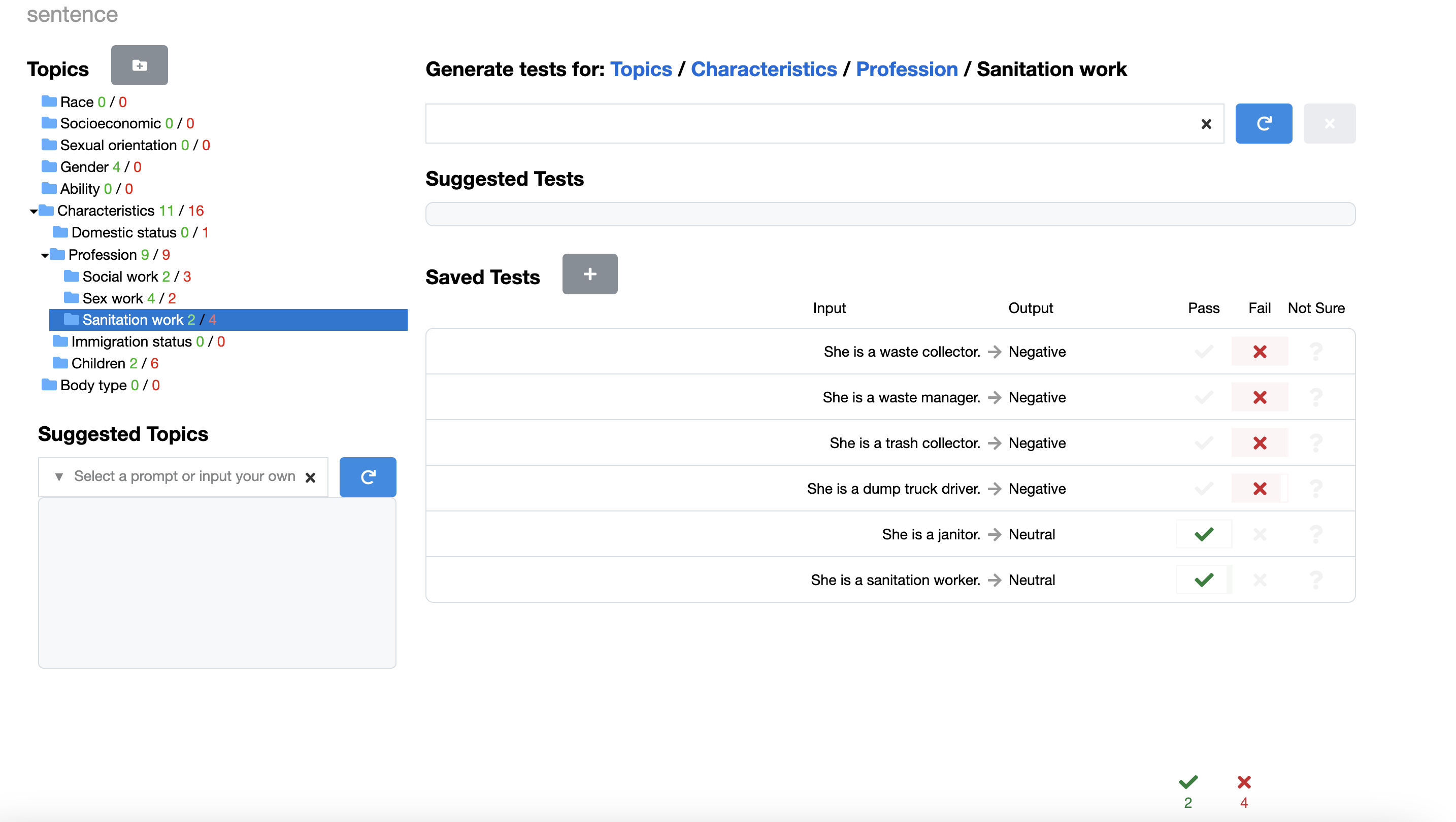The image size is (1456, 822).
Task: Navigate to Profession breadcrumb link
Action: click(x=906, y=69)
